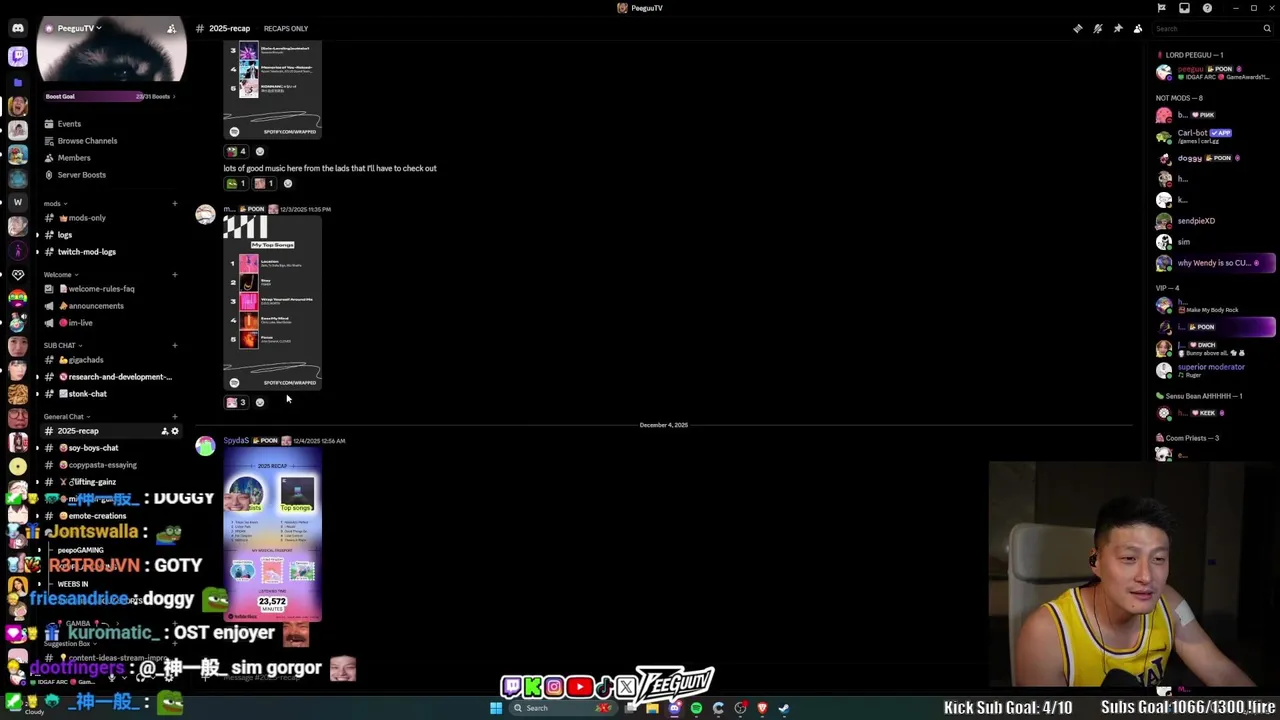Viewport: 1280px width, 720px height.
Task: Open Browse Channels
Action: 87,141
